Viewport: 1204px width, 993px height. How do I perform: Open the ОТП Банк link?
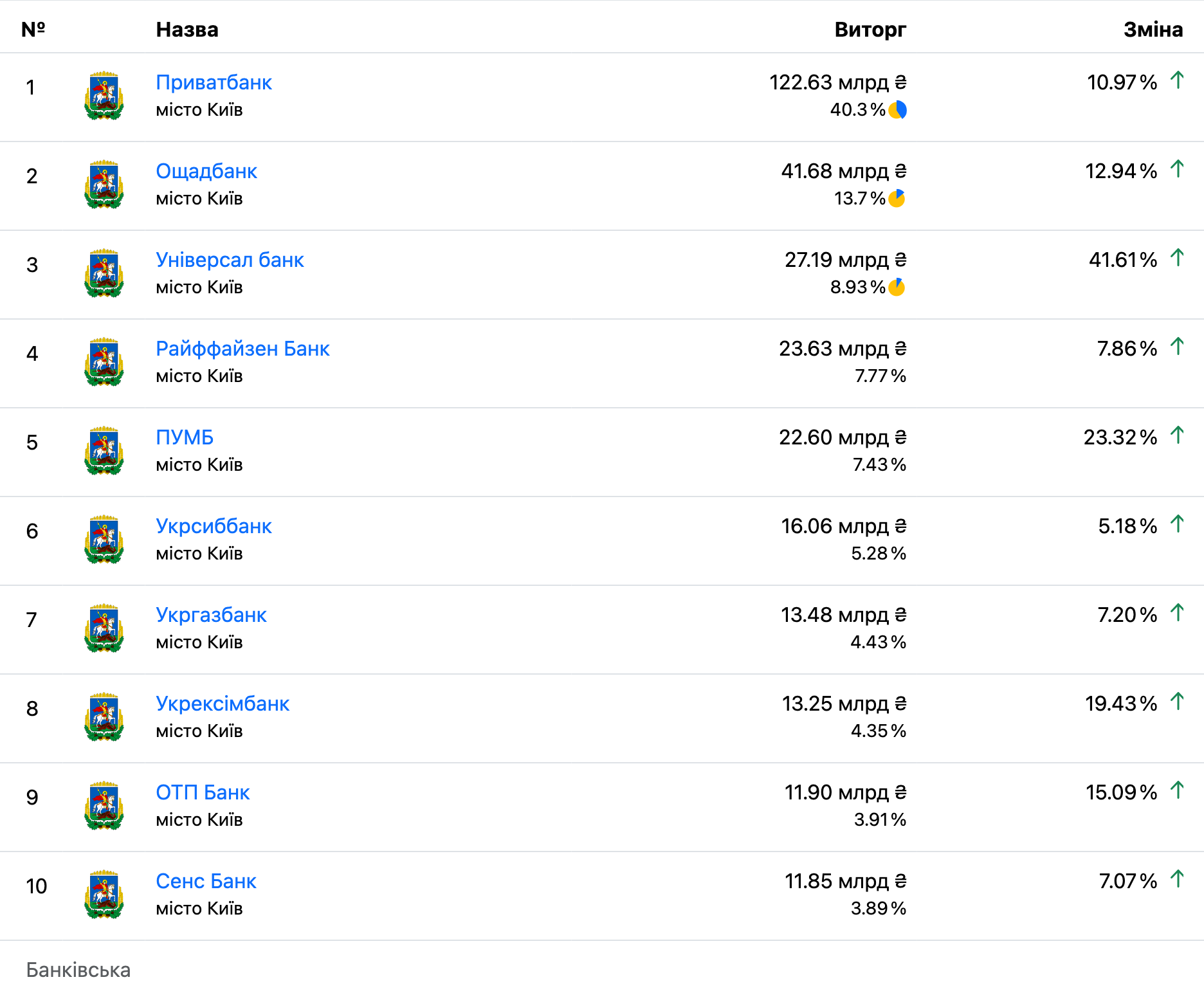coord(203,792)
